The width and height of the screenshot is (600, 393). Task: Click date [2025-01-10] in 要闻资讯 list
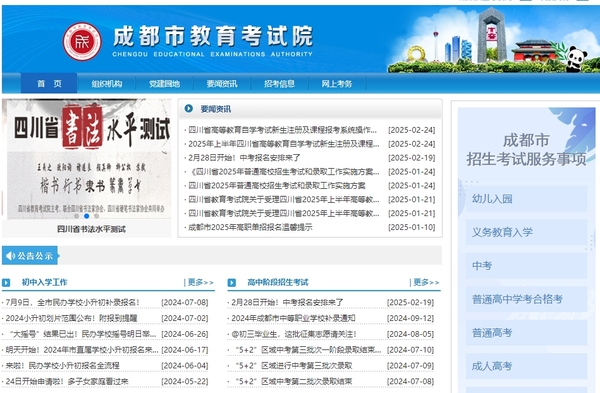point(412,227)
